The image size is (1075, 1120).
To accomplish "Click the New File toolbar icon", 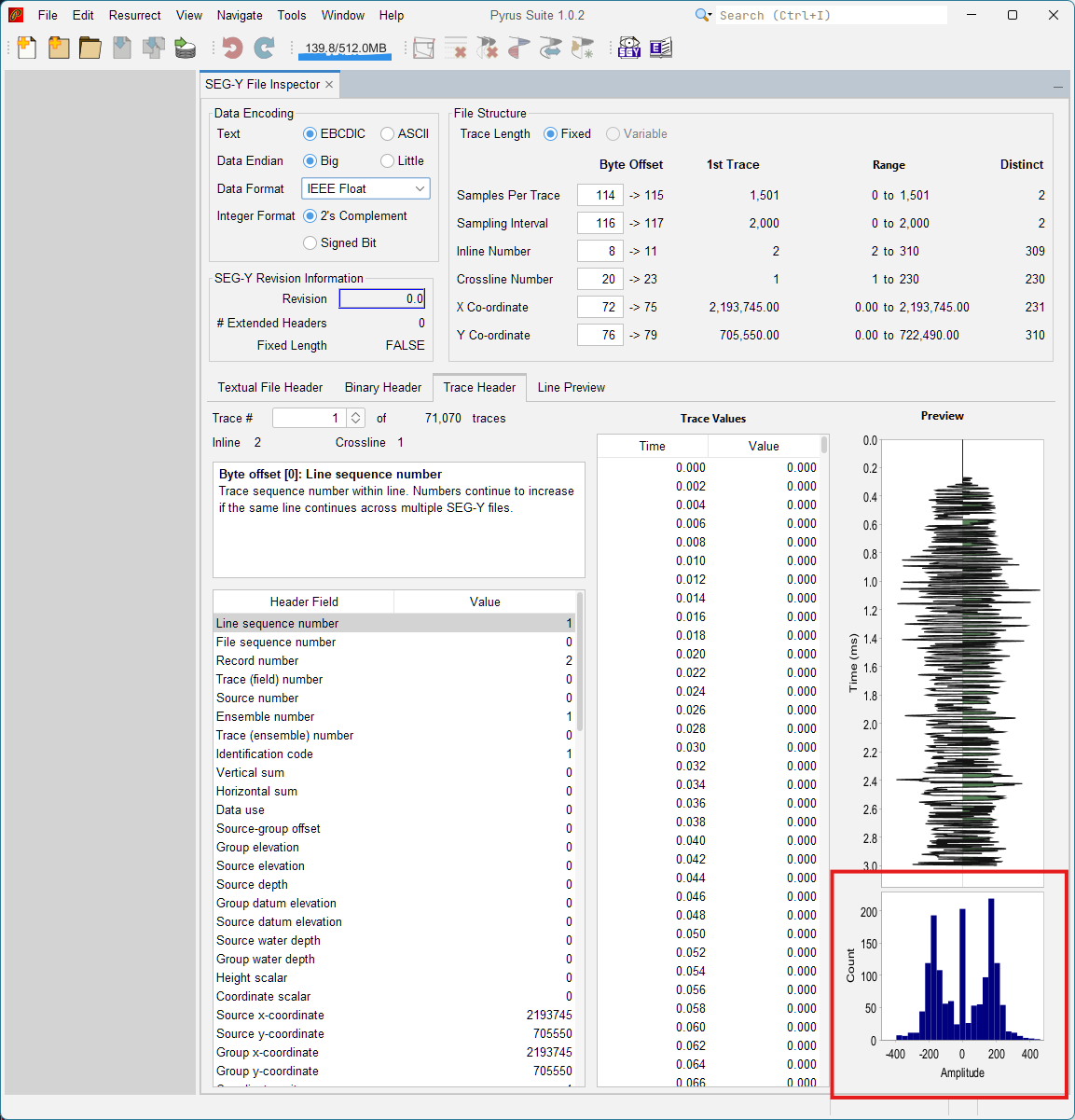I will [27, 48].
